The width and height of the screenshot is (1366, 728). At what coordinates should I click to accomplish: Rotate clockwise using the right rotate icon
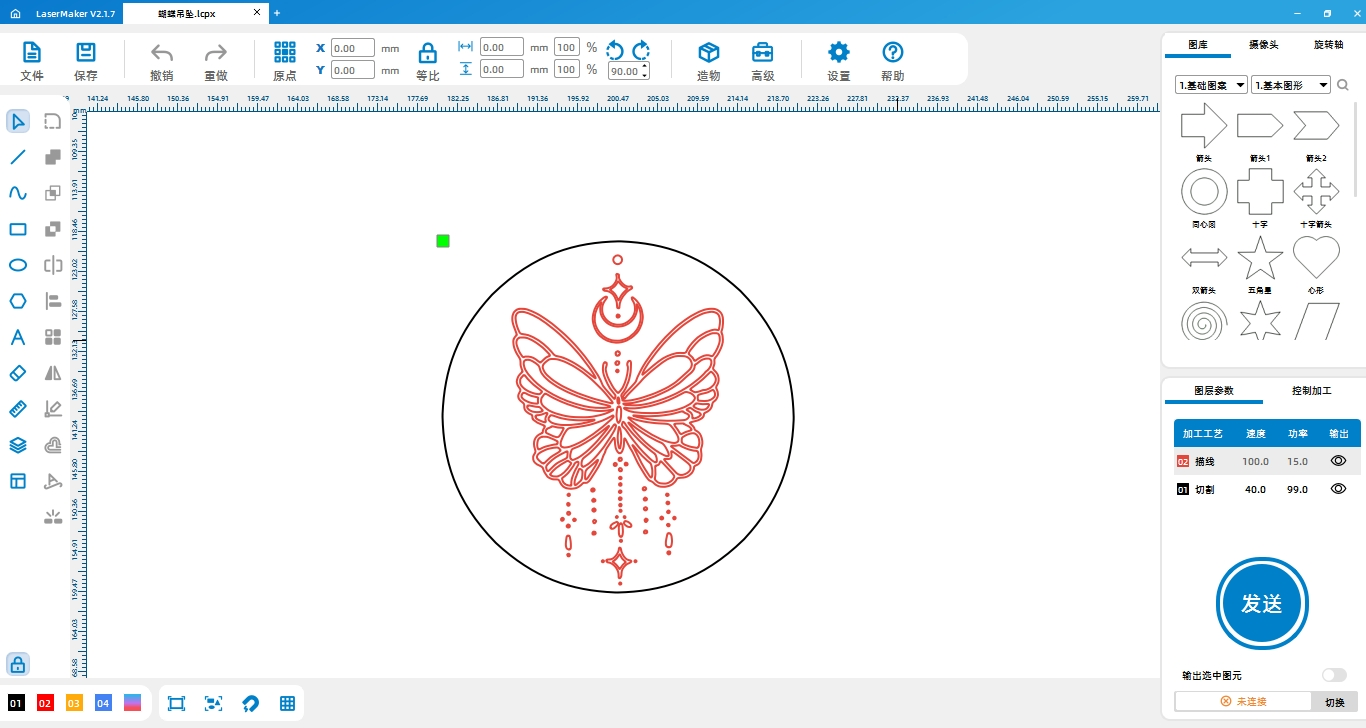pos(641,51)
